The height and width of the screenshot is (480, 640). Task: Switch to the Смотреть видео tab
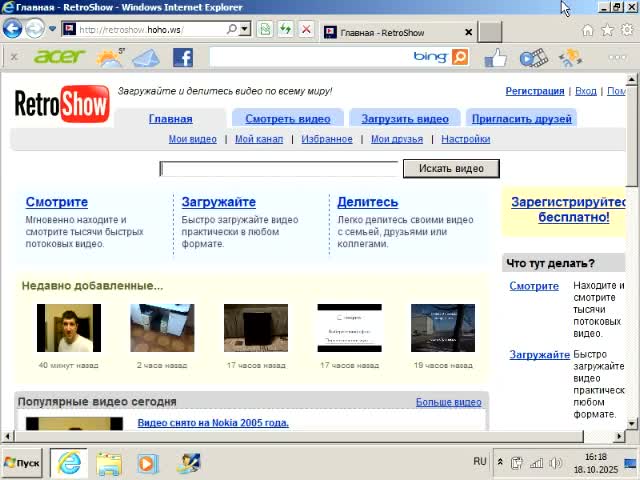[287, 118]
